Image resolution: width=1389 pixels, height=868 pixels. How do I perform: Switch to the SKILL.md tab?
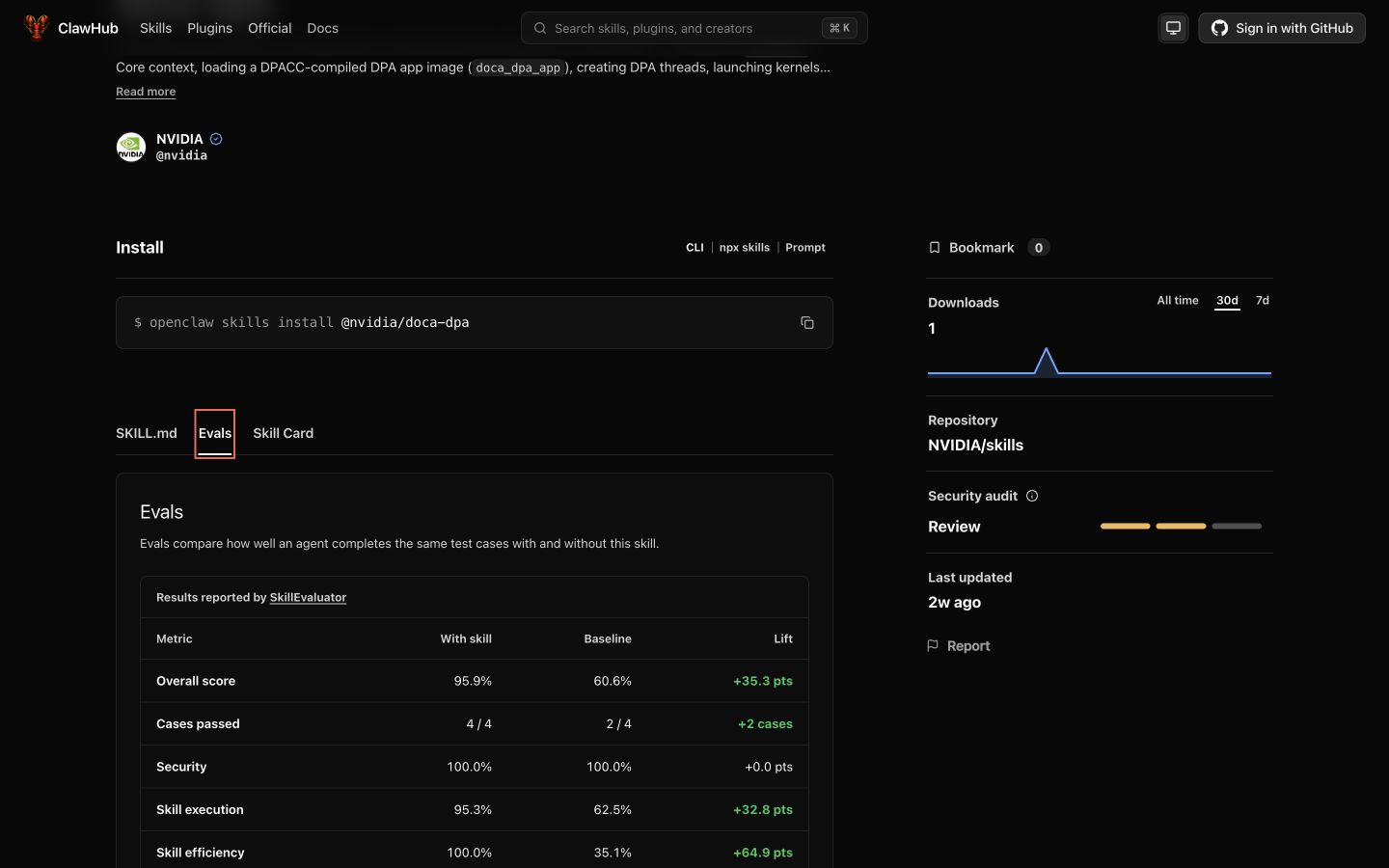(x=147, y=433)
